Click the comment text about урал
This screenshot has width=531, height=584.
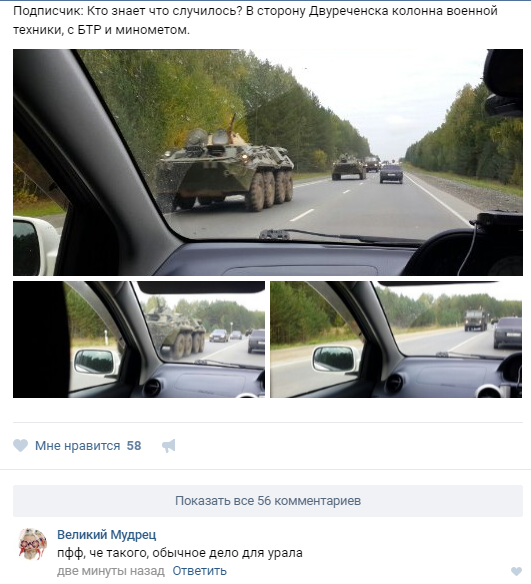(x=180, y=553)
